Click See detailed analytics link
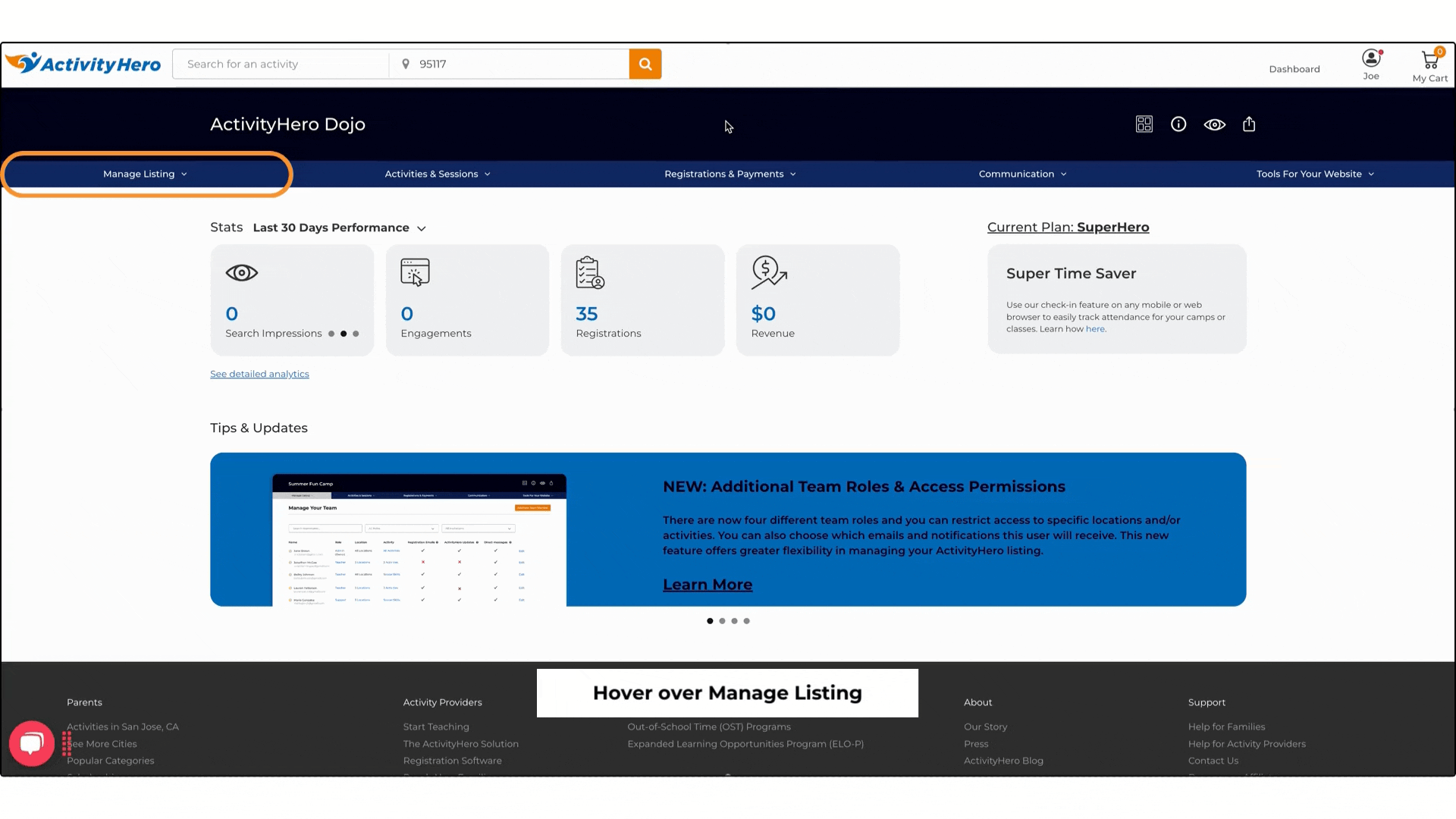The height and width of the screenshot is (819, 1456). pos(259,373)
